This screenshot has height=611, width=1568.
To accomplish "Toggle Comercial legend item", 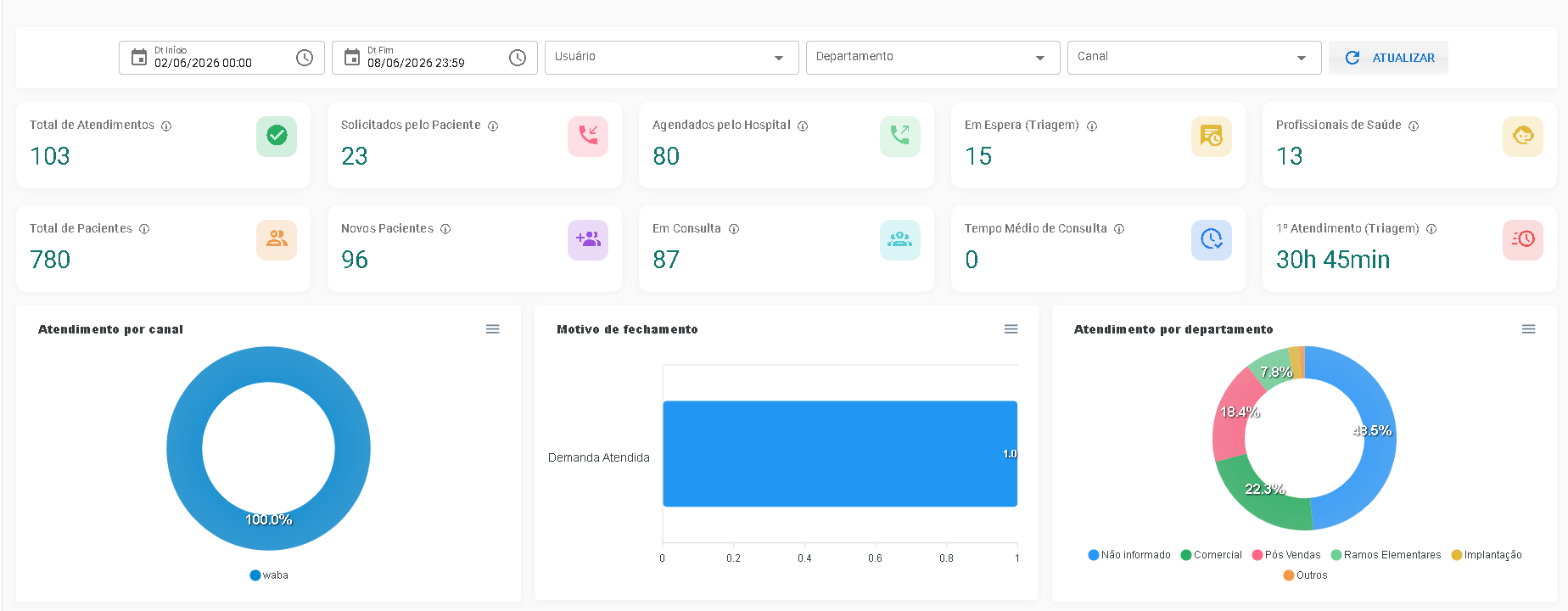I will 1211,555.
